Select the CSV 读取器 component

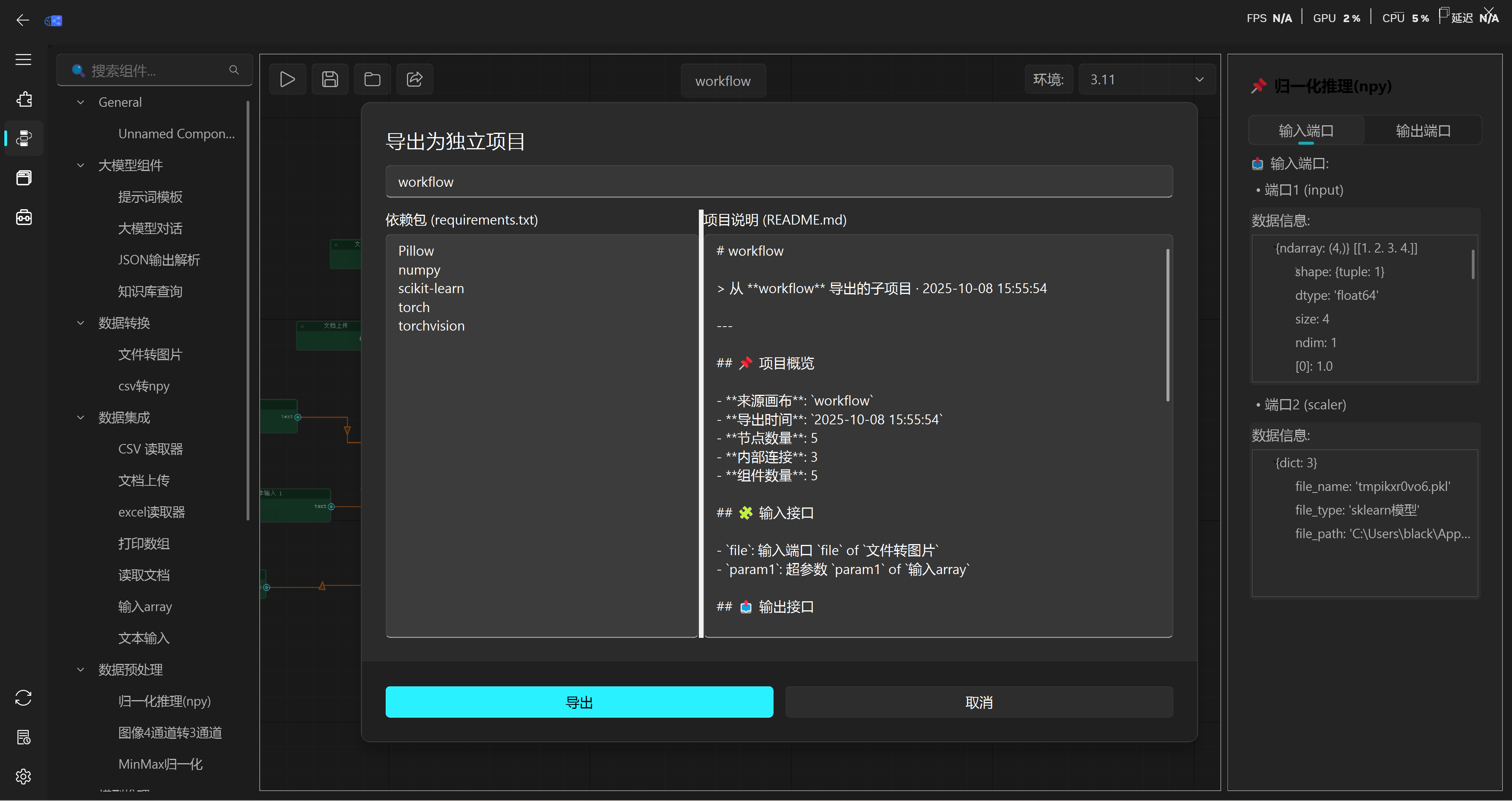(x=151, y=449)
